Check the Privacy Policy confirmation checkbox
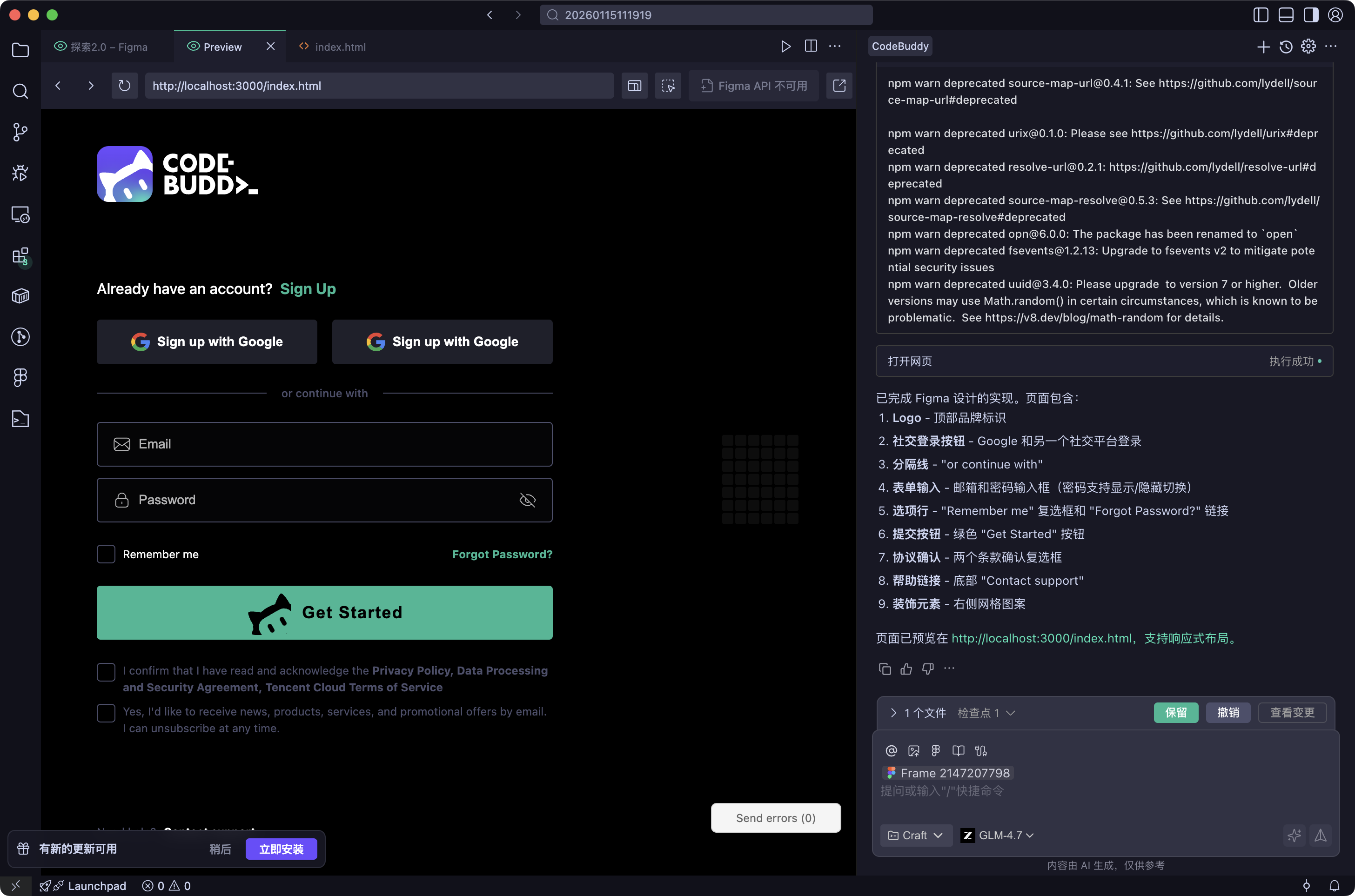The height and width of the screenshot is (896, 1355). pos(106,672)
